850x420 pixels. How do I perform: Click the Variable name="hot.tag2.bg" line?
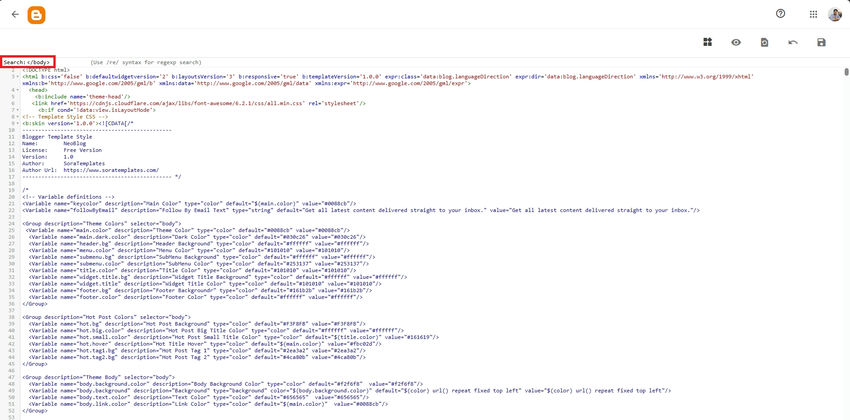[x=197, y=357]
